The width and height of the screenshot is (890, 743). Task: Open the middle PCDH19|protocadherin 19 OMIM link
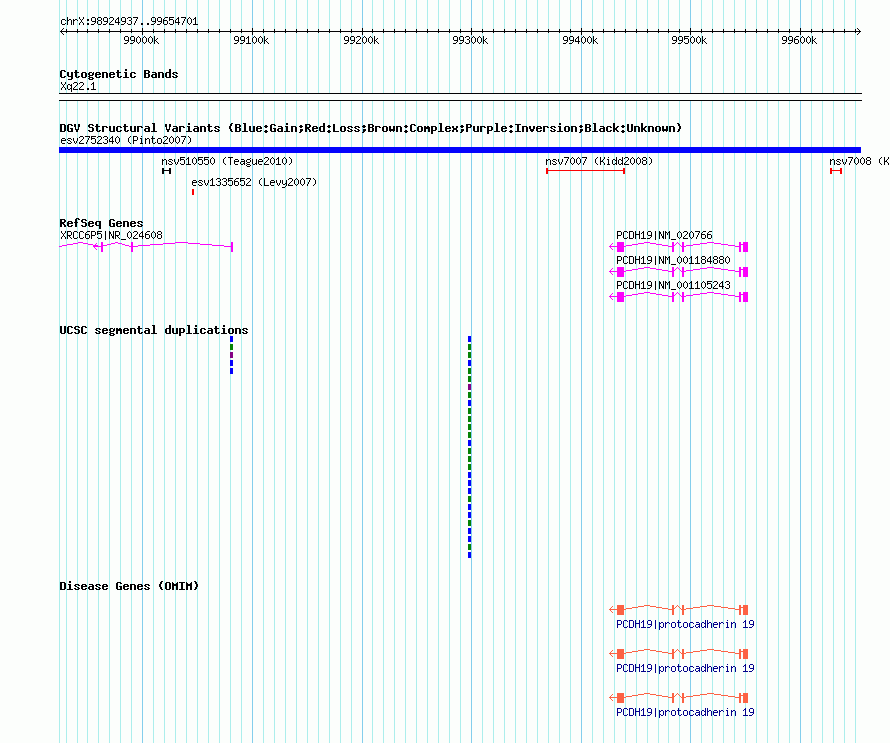click(x=685, y=669)
